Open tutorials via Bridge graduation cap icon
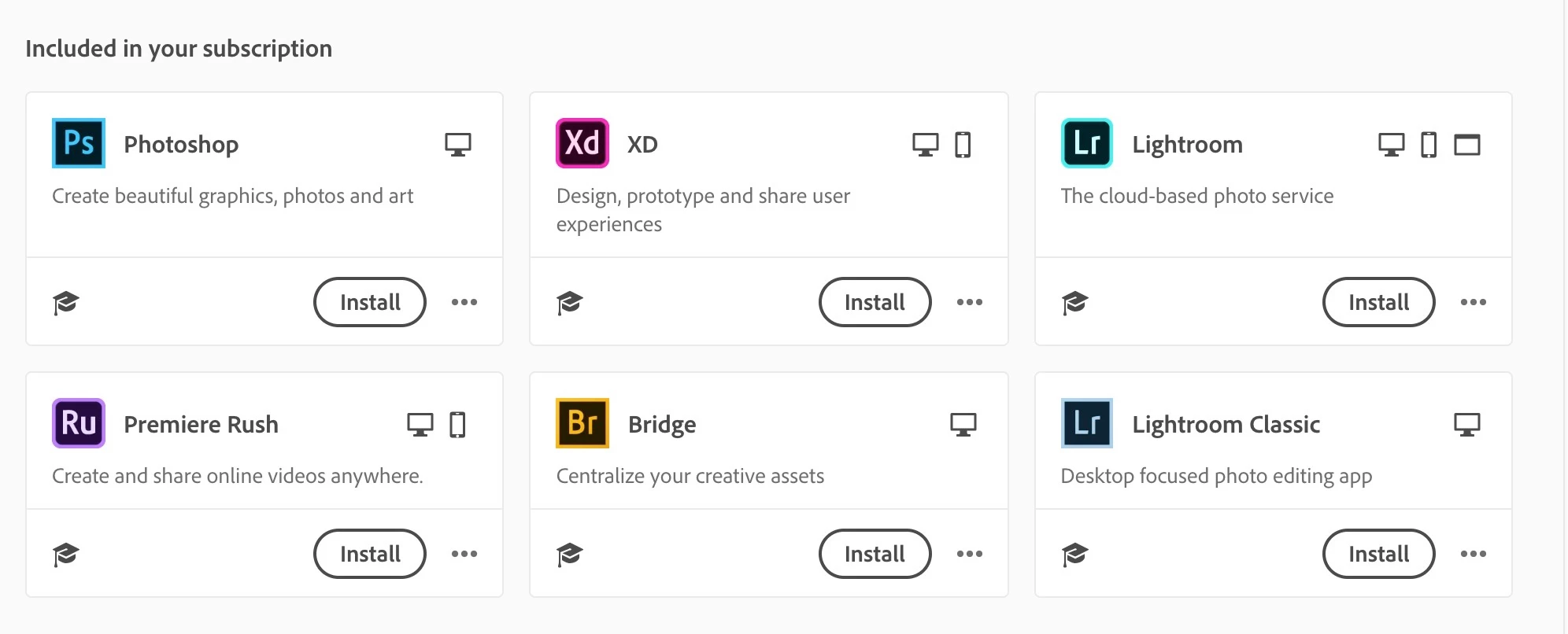1568x634 pixels. coord(570,554)
